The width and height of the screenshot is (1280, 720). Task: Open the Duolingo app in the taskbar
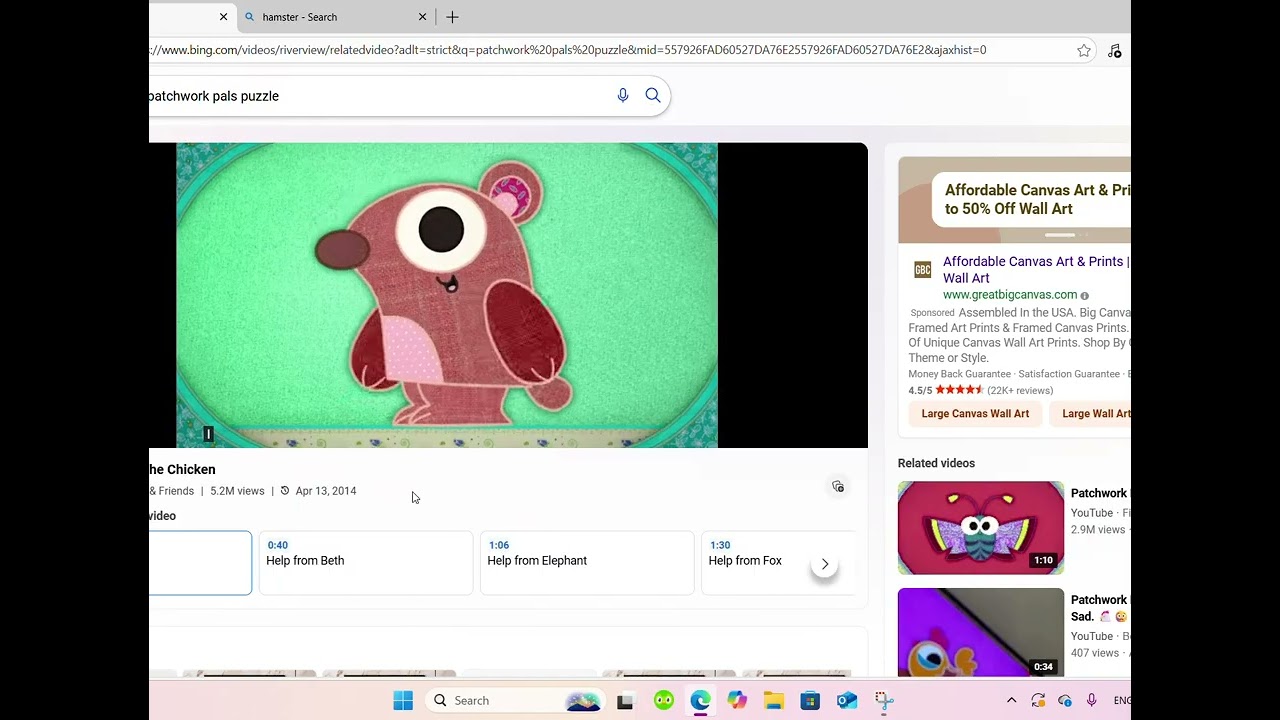point(664,701)
